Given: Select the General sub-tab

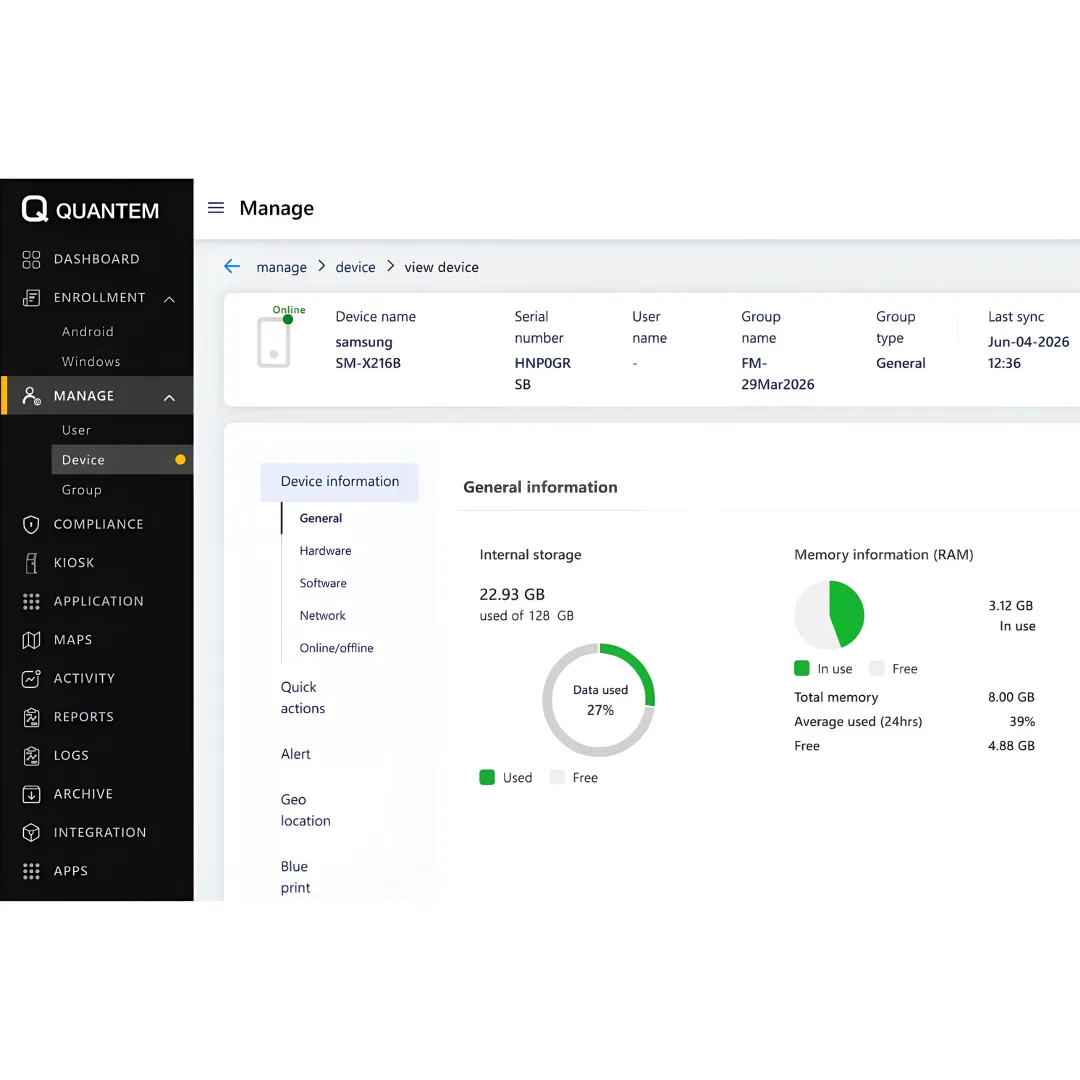Looking at the screenshot, I should pyautogui.click(x=320, y=518).
